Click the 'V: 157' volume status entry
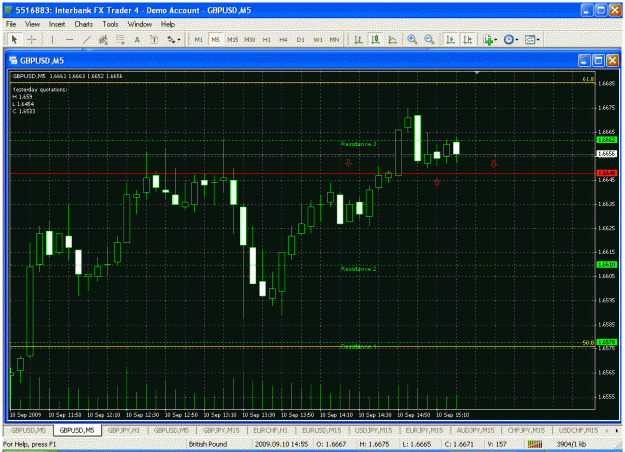 [497, 444]
